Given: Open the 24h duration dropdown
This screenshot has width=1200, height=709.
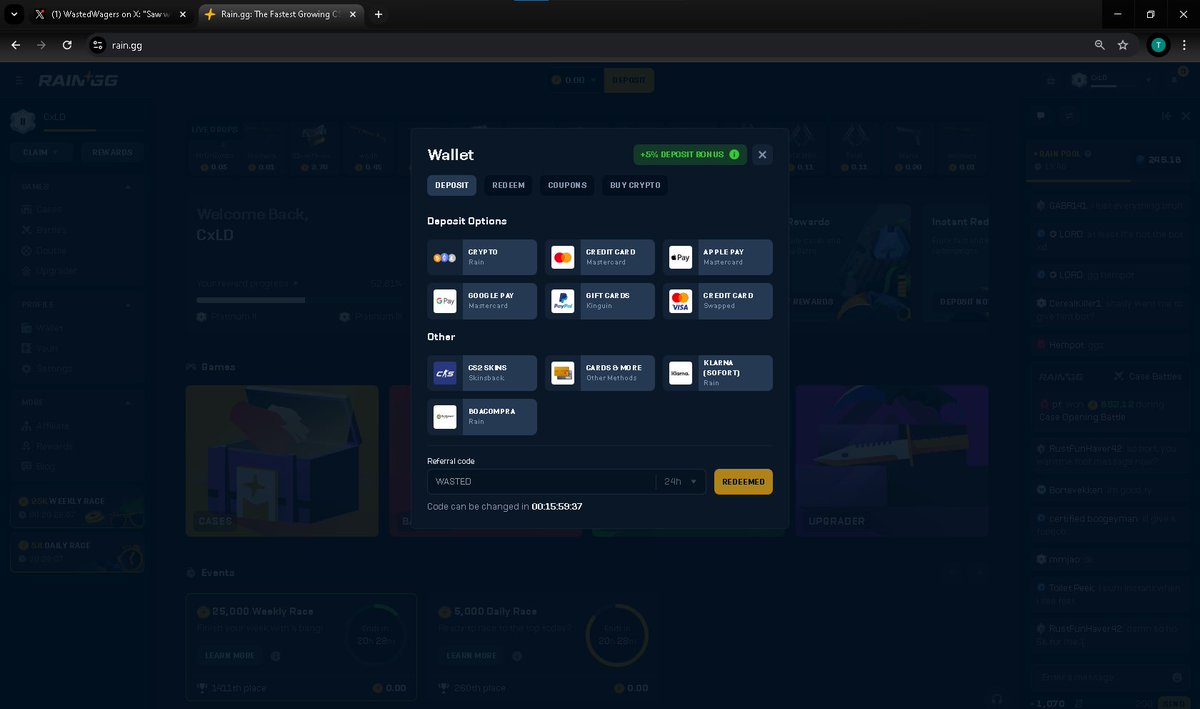Looking at the screenshot, I should [680, 482].
